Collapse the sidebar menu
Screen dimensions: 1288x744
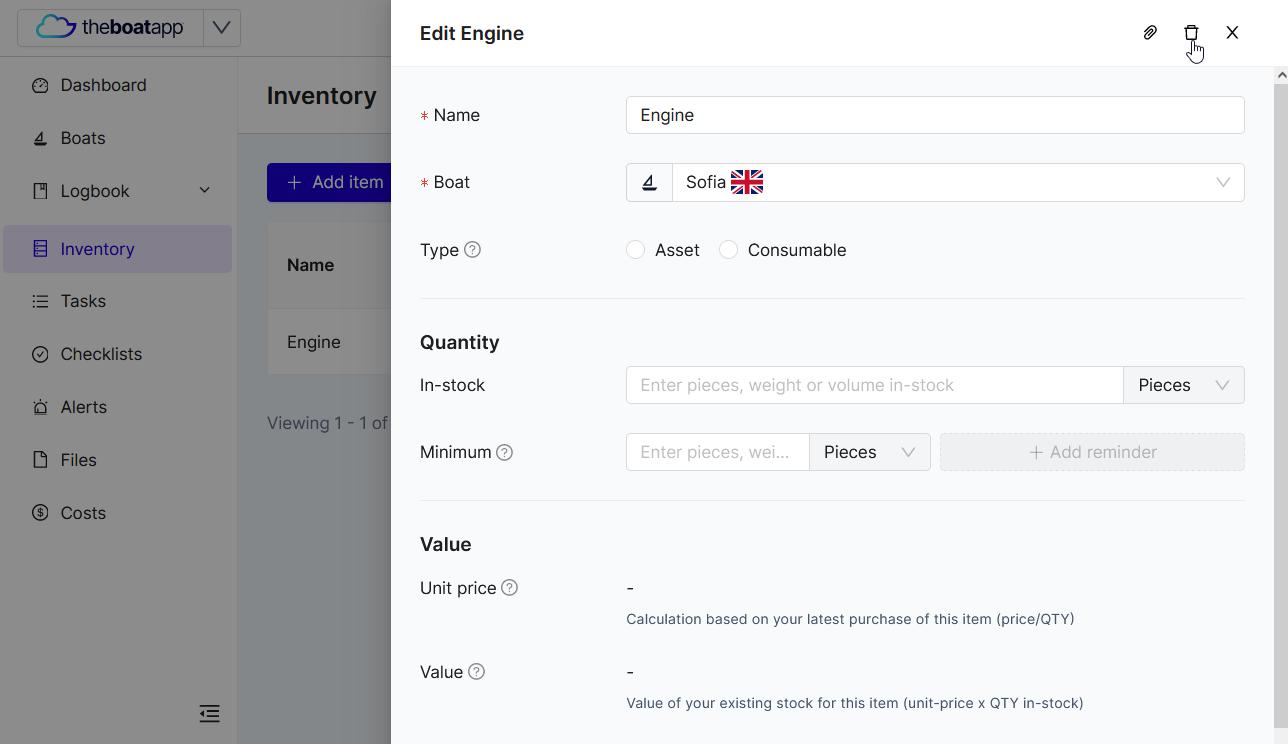tap(209, 714)
